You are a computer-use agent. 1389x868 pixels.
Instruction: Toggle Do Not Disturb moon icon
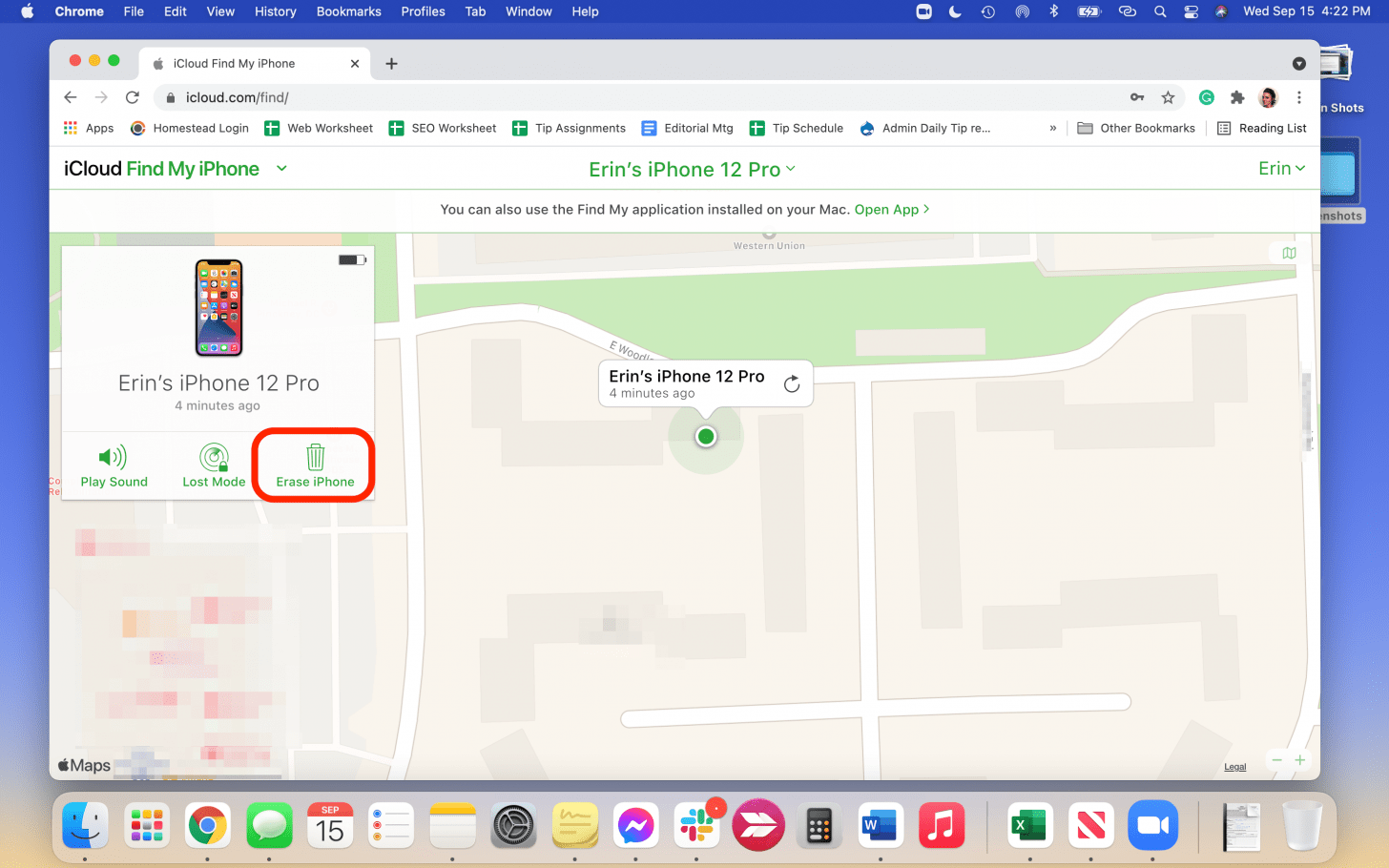click(x=955, y=11)
